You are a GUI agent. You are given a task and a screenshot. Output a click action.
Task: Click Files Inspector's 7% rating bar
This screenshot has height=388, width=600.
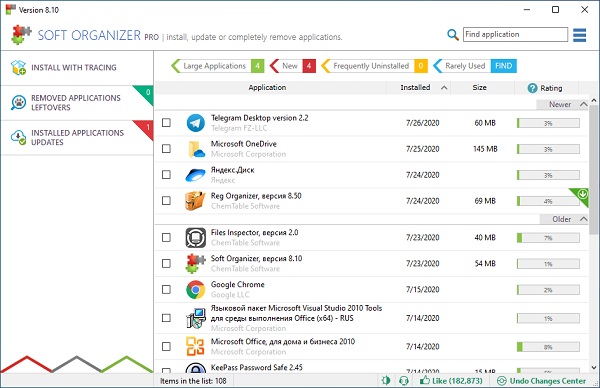tap(548, 238)
